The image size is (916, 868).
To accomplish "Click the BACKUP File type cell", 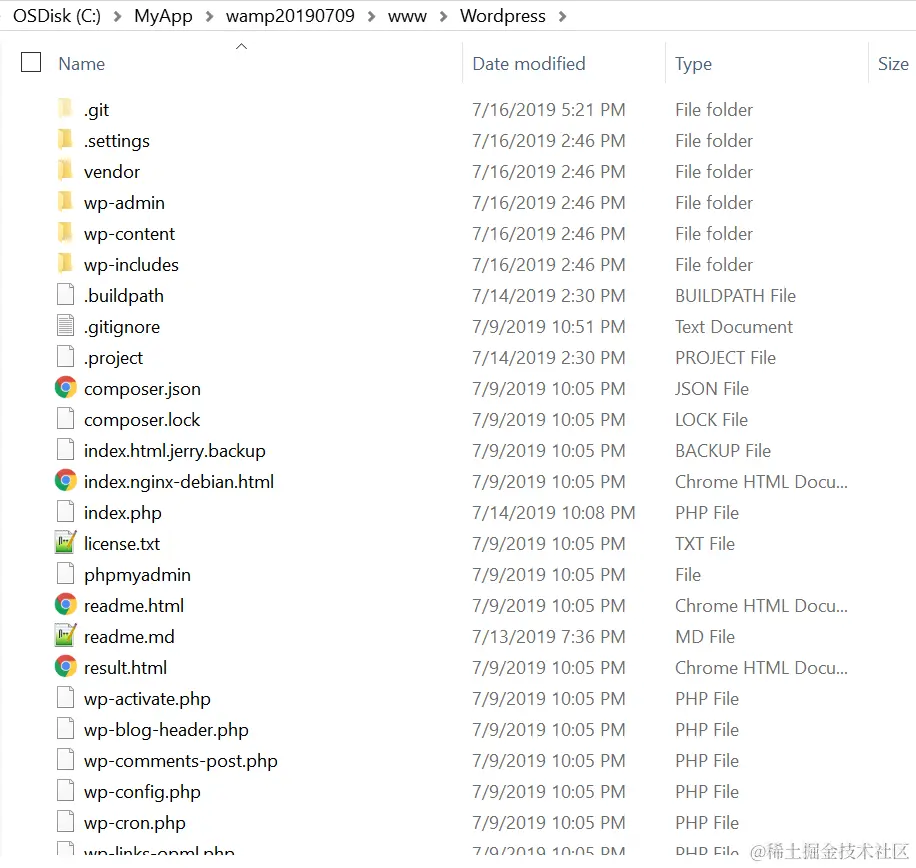I will pos(723,451).
